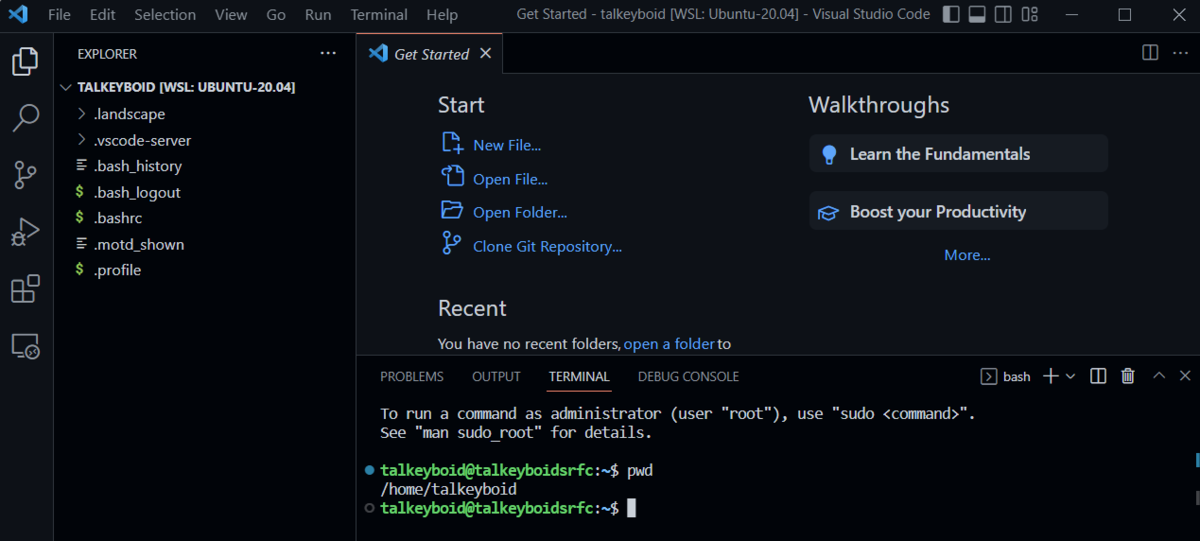Click the Clone Git Repository icon
This screenshot has height=541, width=1200.
452,244
